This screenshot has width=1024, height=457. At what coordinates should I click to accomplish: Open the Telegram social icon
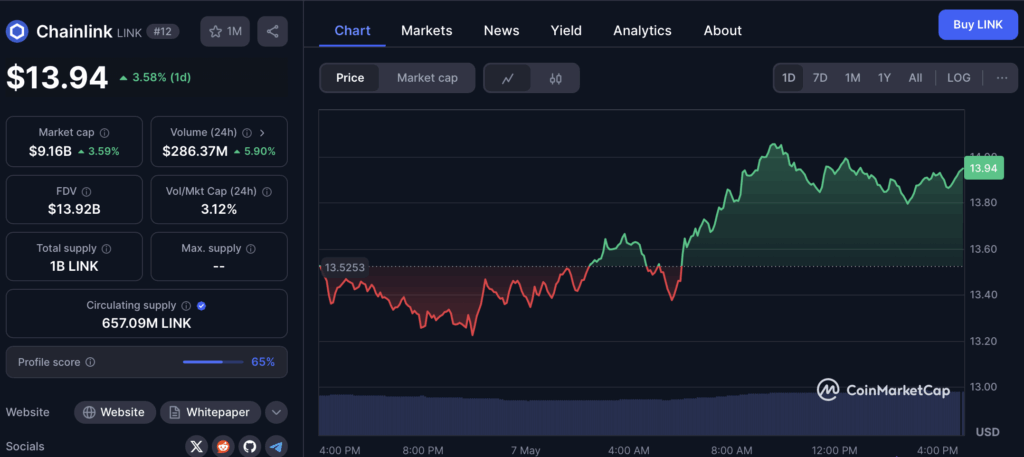276,447
